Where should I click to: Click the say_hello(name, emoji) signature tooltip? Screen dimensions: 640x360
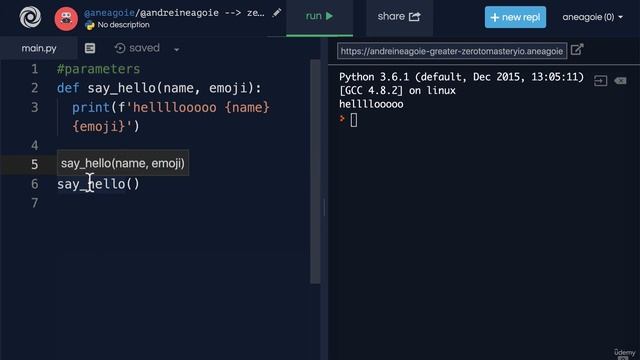123,163
